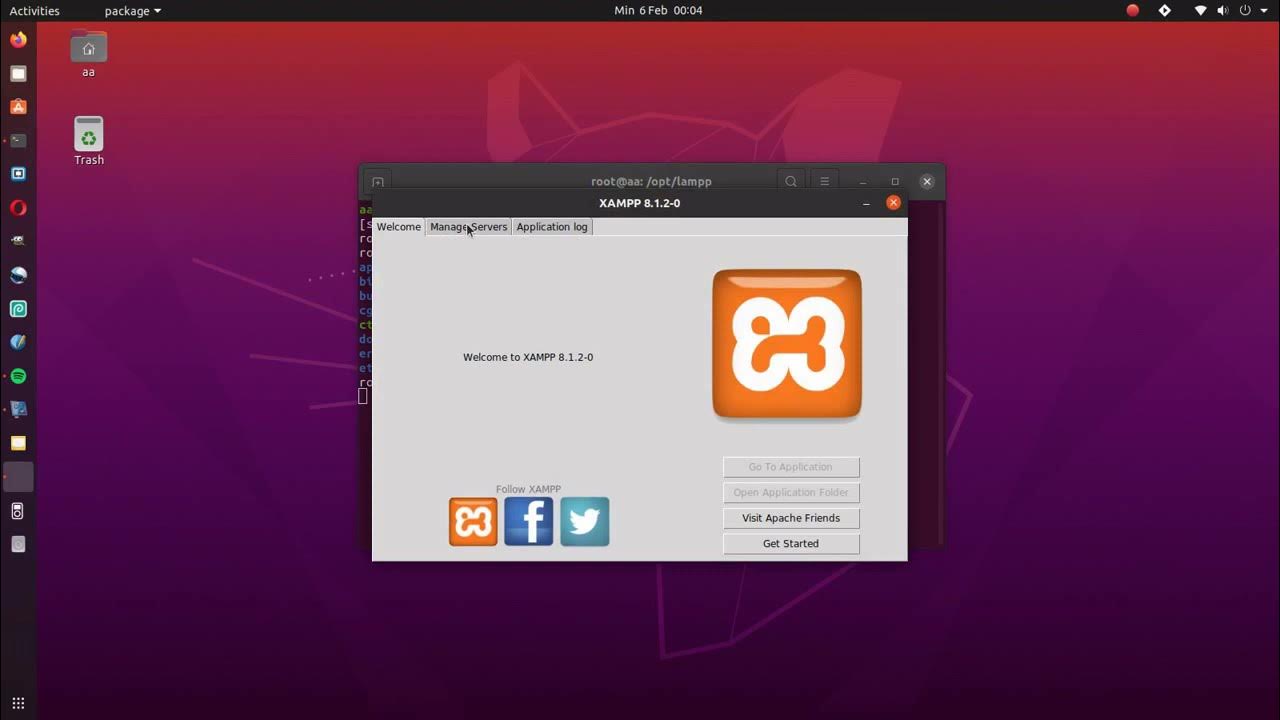
Task: Show all applications grid
Action: tap(18, 703)
